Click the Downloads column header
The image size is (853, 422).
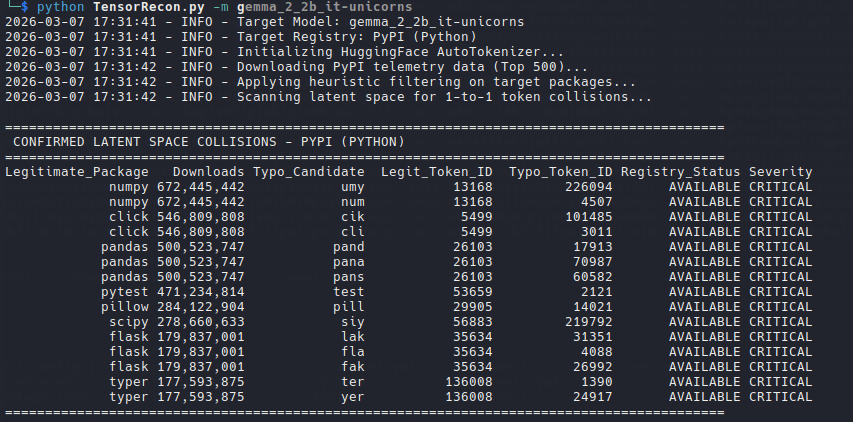[208, 172]
